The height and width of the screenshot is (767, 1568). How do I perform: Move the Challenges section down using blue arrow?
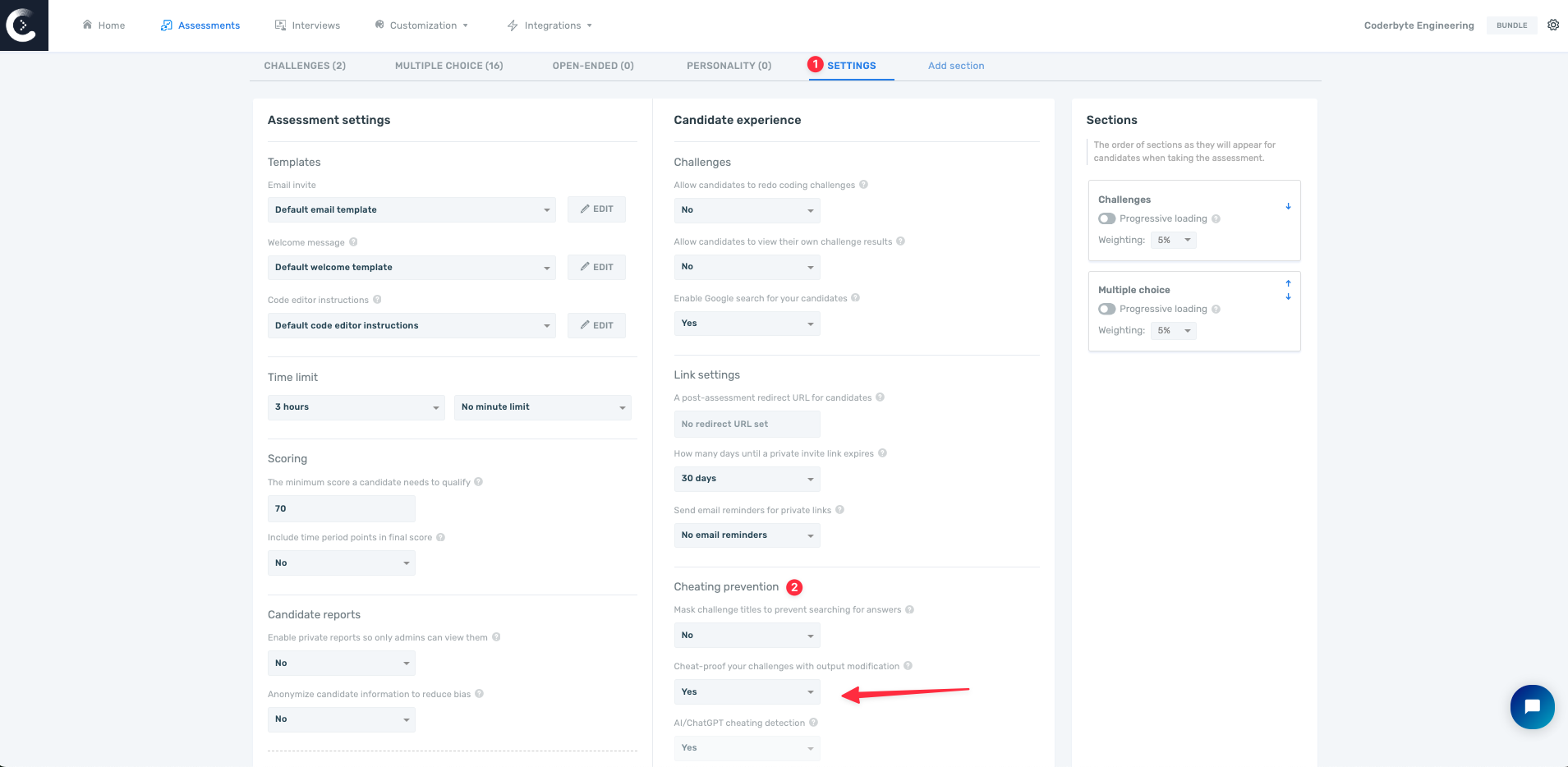tap(1287, 206)
